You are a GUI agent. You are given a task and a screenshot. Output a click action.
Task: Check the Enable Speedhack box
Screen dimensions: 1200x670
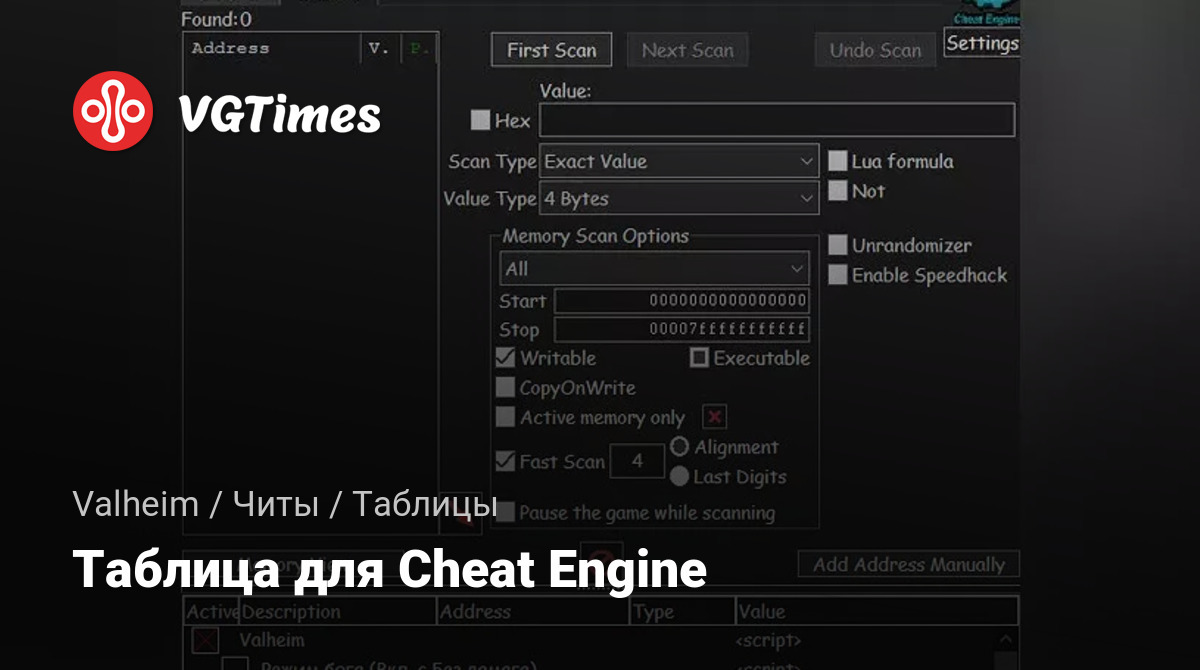[838, 275]
